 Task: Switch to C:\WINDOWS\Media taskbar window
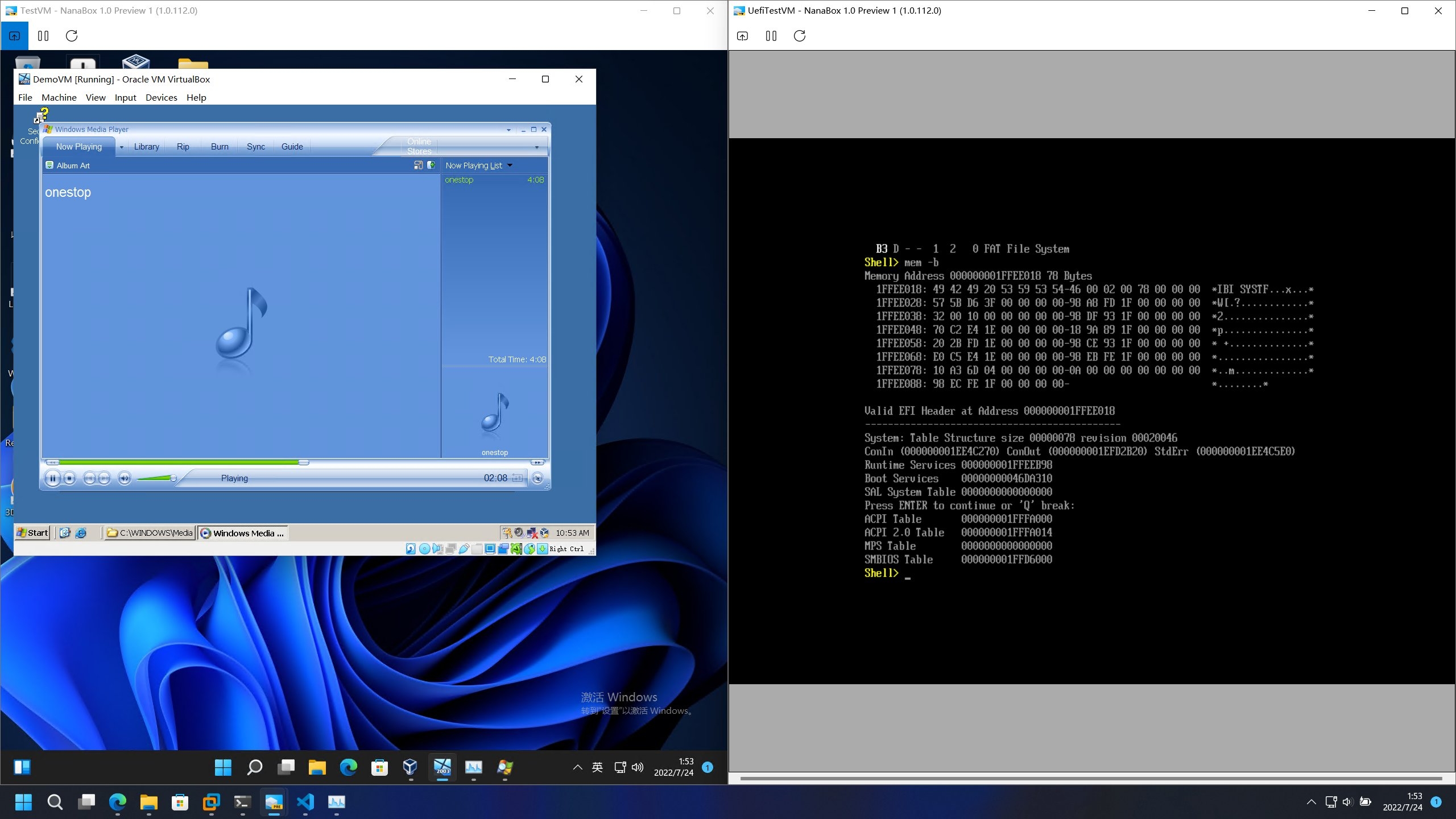[150, 533]
